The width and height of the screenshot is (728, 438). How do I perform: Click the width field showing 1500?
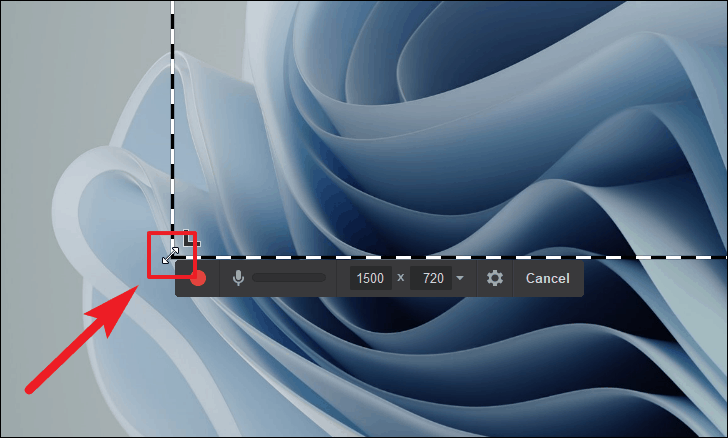(370, 278)
